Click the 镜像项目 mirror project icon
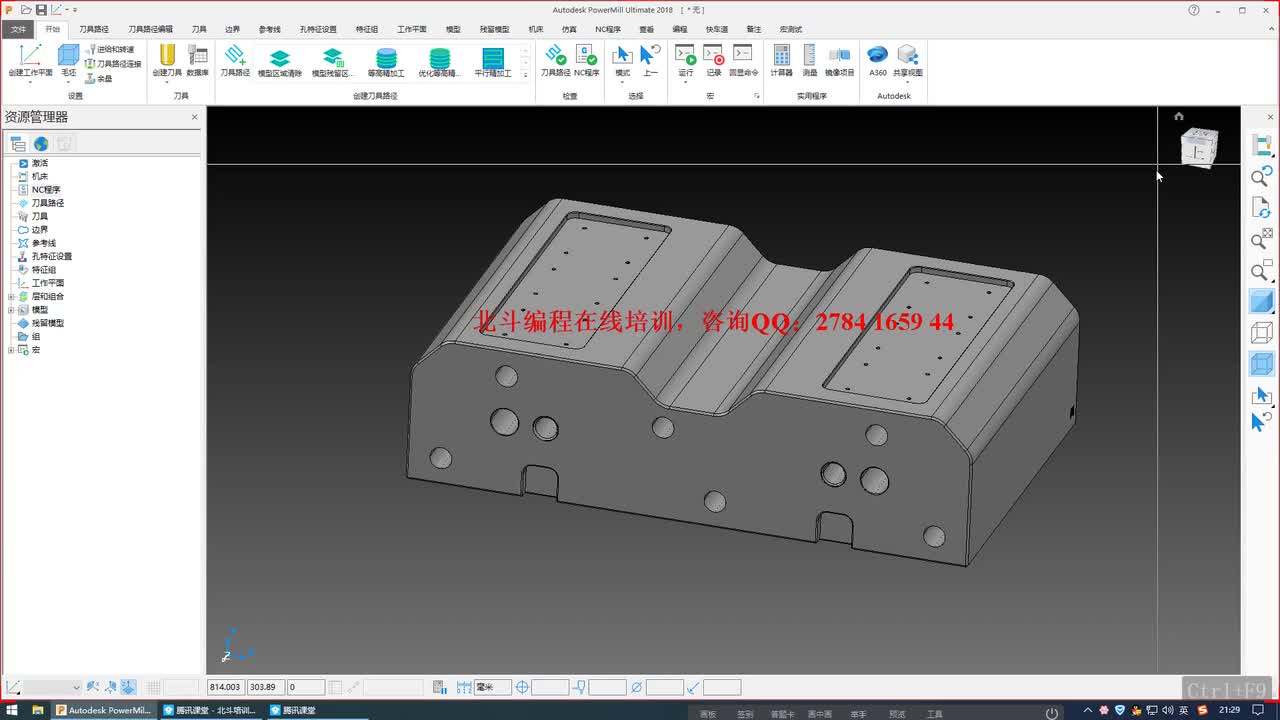 pos(840,56)
